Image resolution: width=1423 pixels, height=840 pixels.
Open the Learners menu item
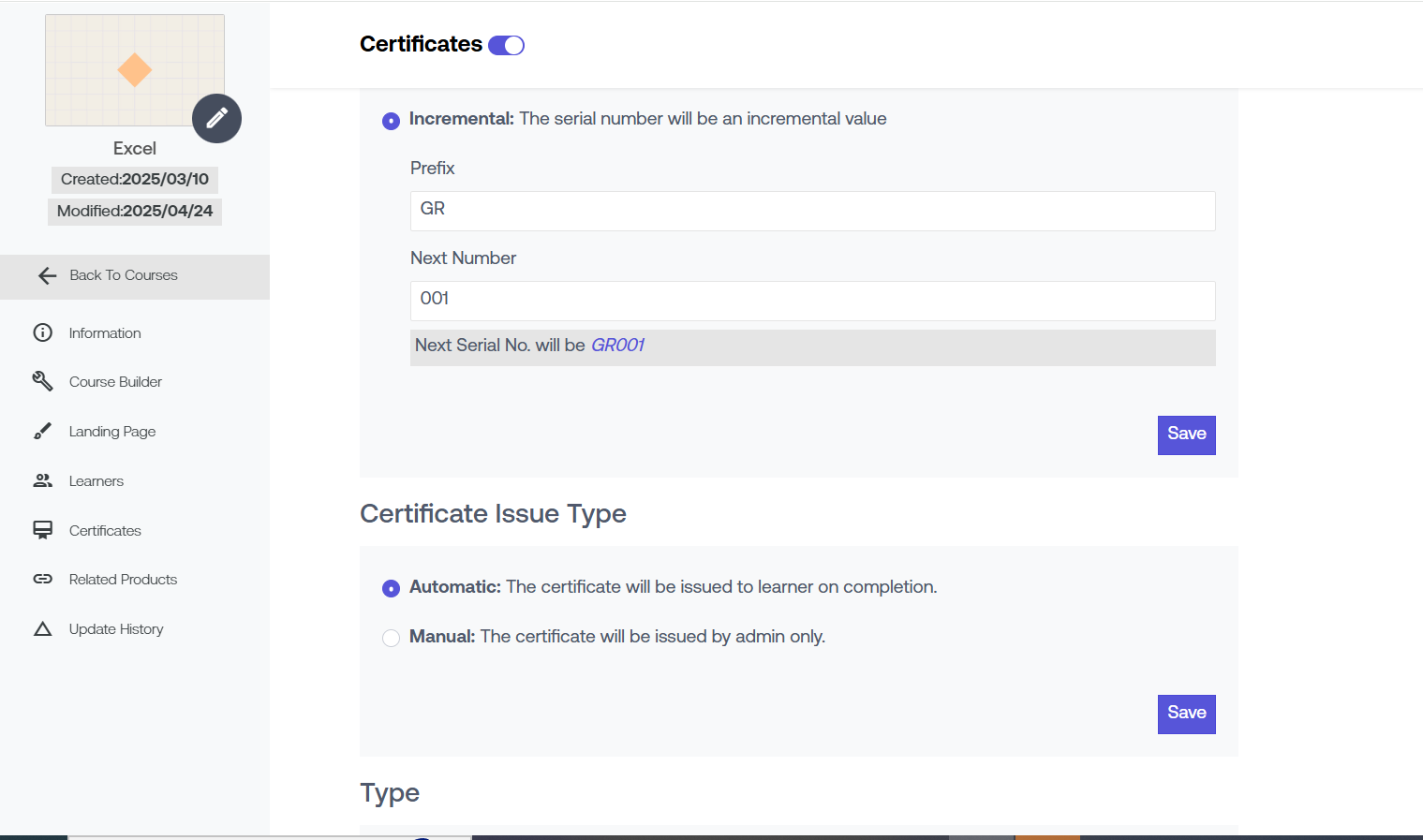pos(96,481)
